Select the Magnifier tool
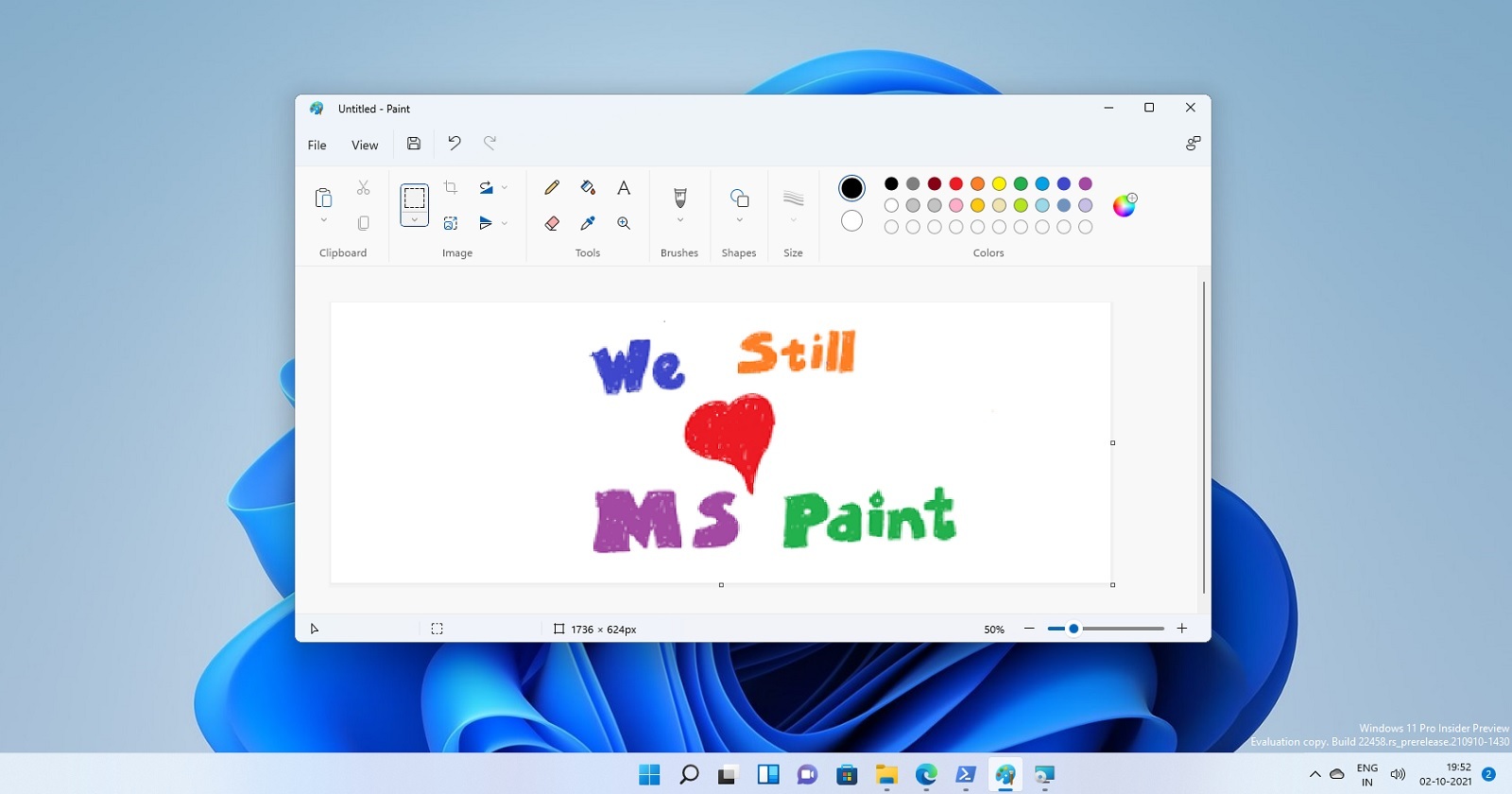This screenshot has width=1512, height=794. (x=624, y=223)
